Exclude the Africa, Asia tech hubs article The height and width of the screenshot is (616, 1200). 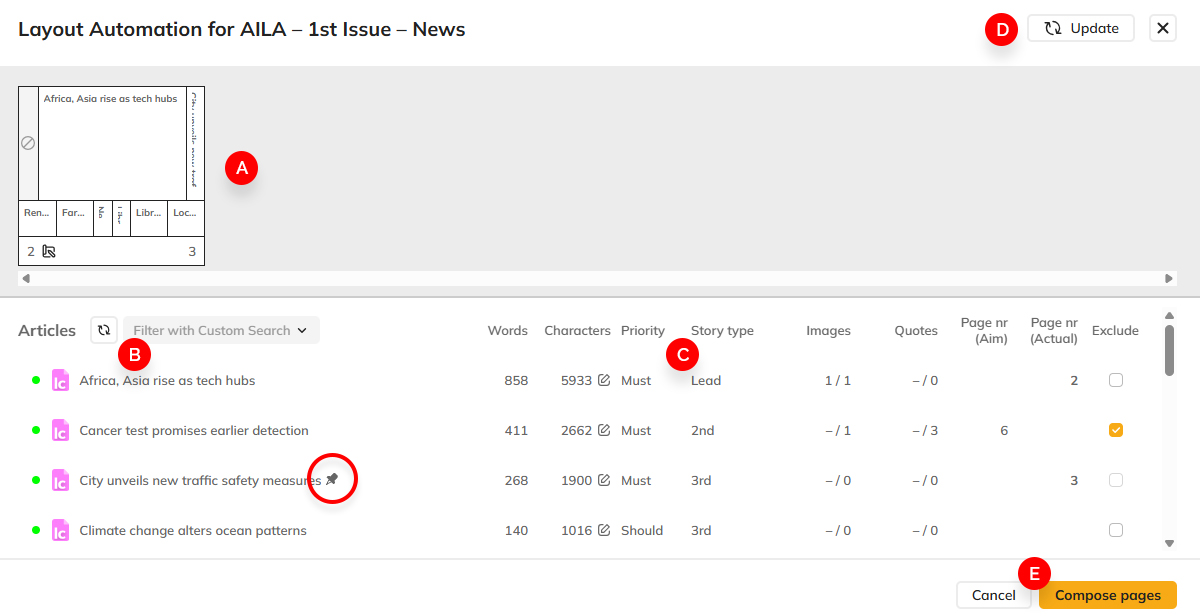tap(1116, 380)
